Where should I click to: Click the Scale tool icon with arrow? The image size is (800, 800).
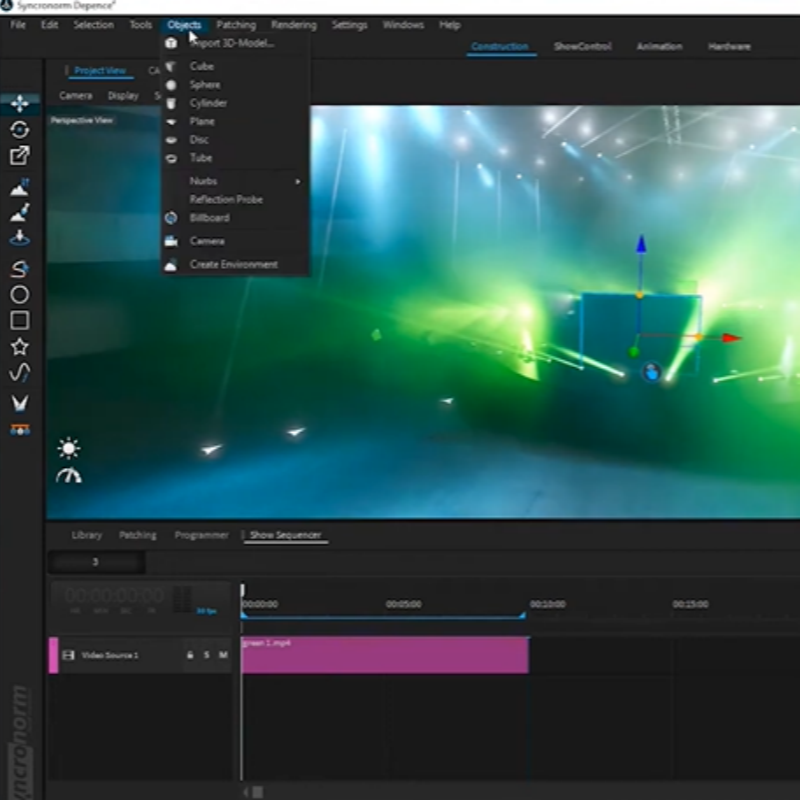point(19,156)
